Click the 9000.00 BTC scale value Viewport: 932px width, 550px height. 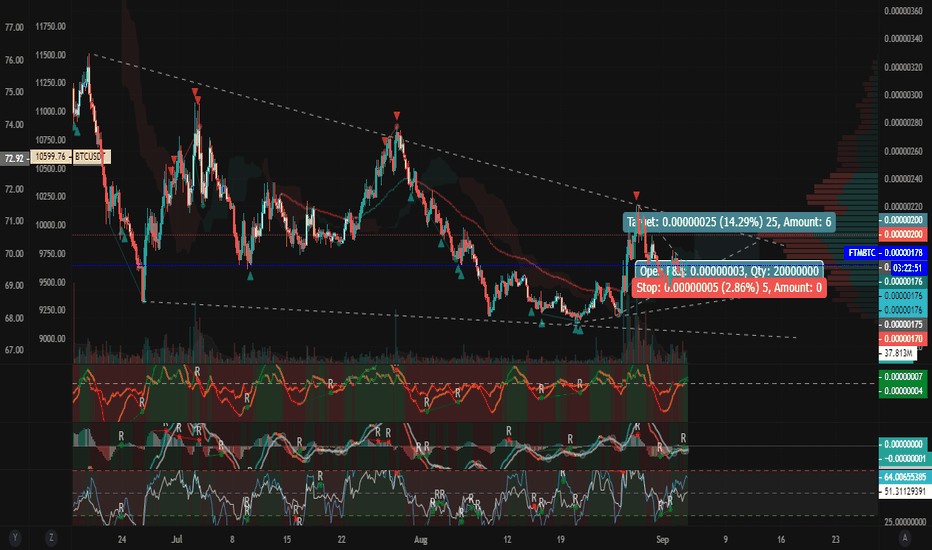coord(51,339)
